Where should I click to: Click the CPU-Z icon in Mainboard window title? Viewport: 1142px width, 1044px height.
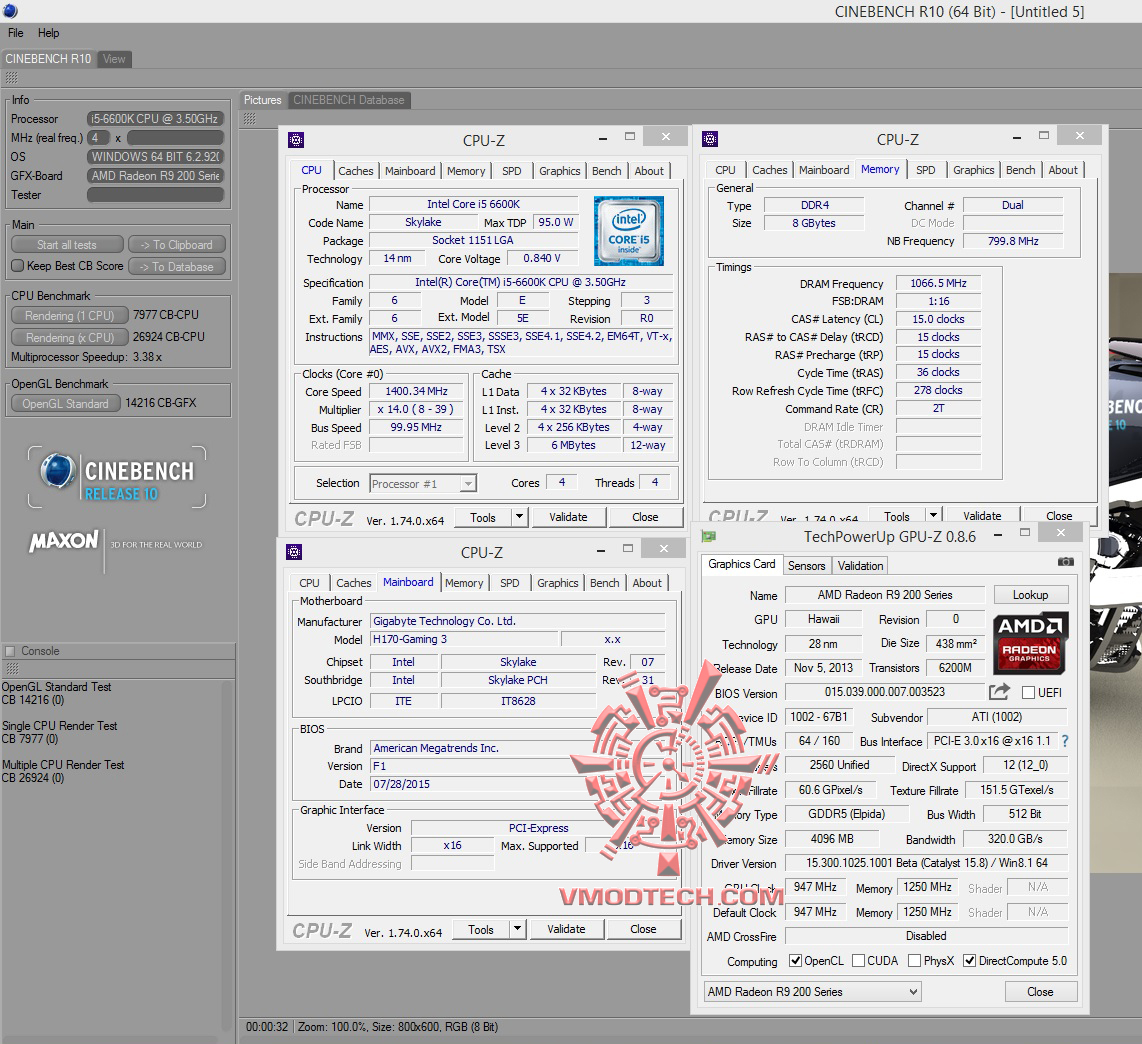294,552
